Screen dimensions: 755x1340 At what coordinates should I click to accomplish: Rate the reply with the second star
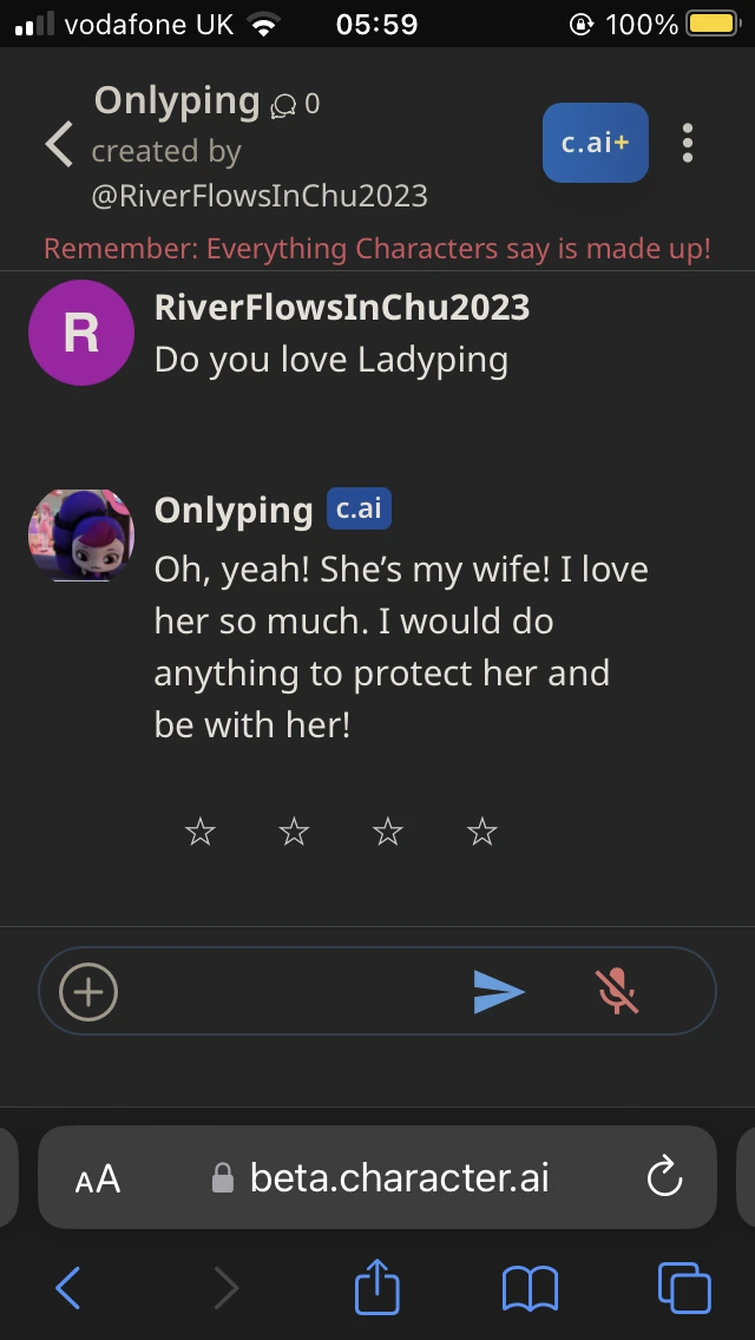coord(294,831)
